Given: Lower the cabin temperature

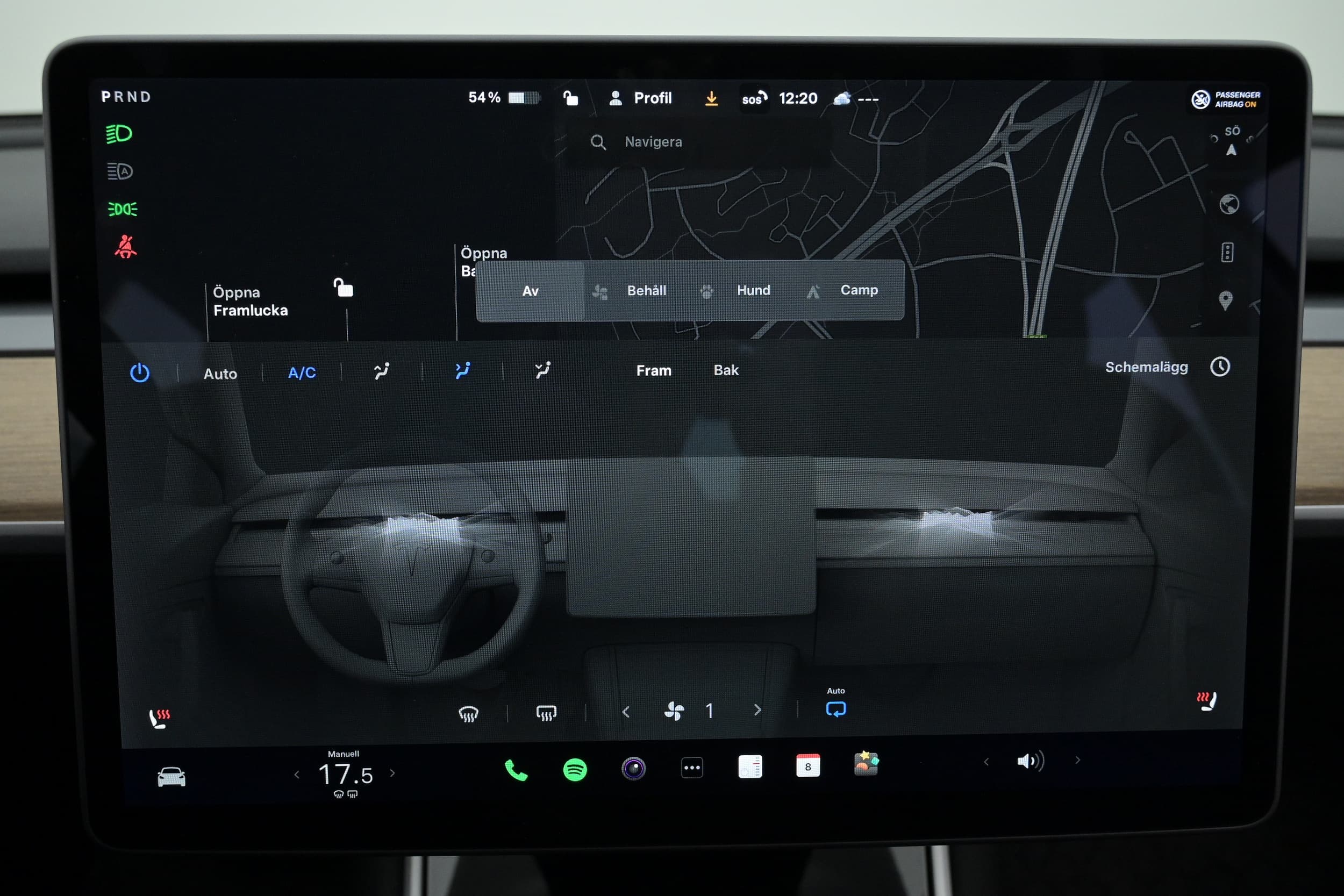Looking at the screenshot, I should (297, 775).
